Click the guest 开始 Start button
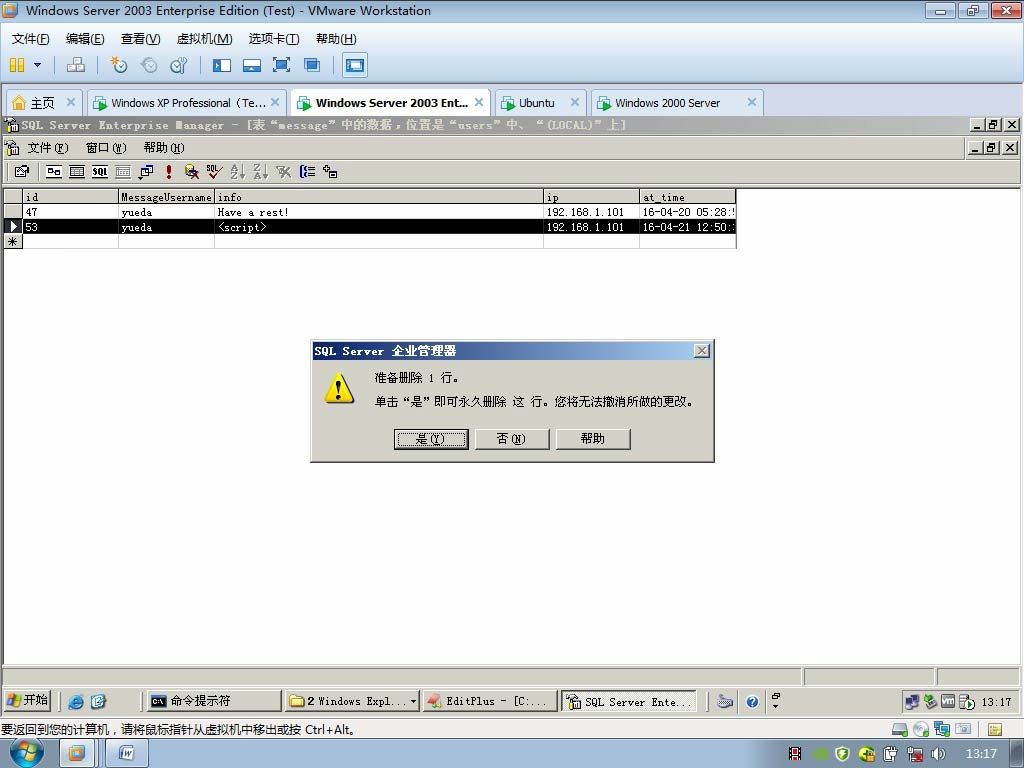The width and height of the screenshot is (1024, 768). pos(27,700)
